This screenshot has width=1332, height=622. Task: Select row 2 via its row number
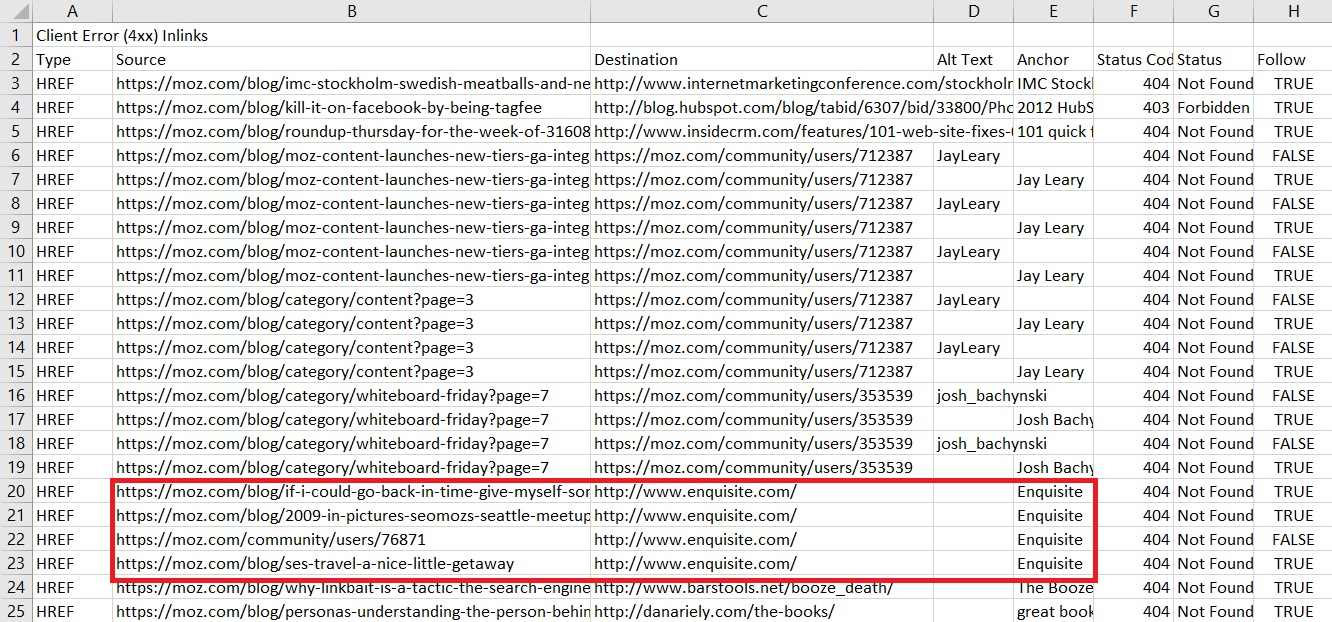point(14,59)
